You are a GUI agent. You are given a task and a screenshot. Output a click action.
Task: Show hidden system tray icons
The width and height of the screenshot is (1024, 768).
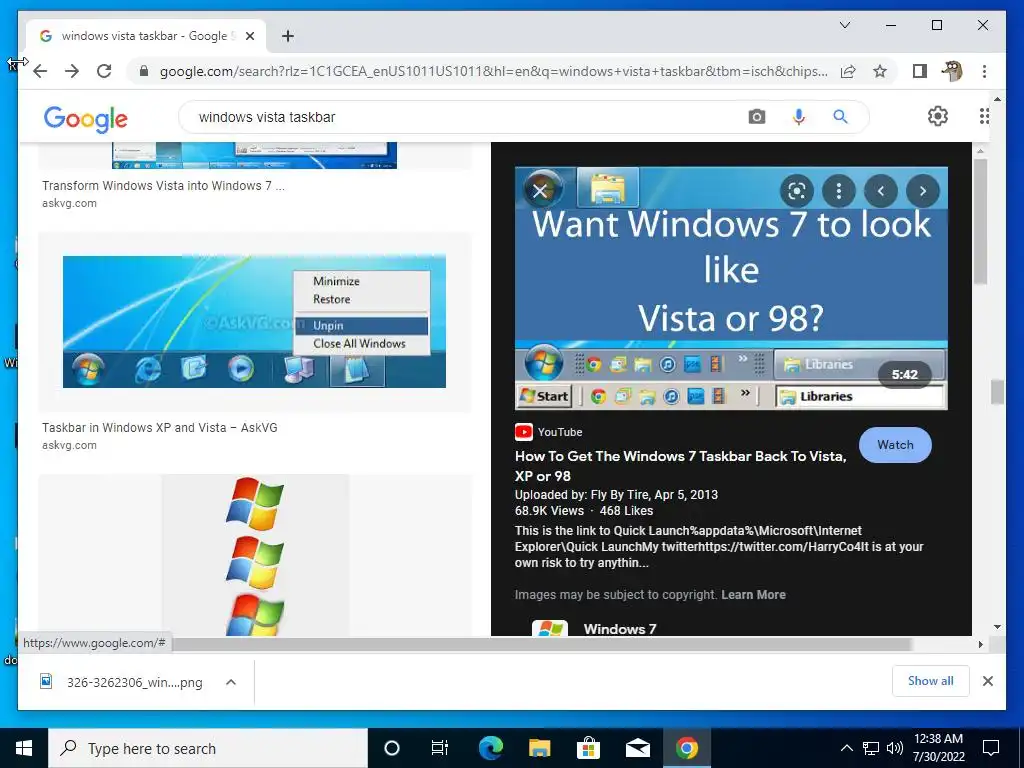(x=846, y=748)
